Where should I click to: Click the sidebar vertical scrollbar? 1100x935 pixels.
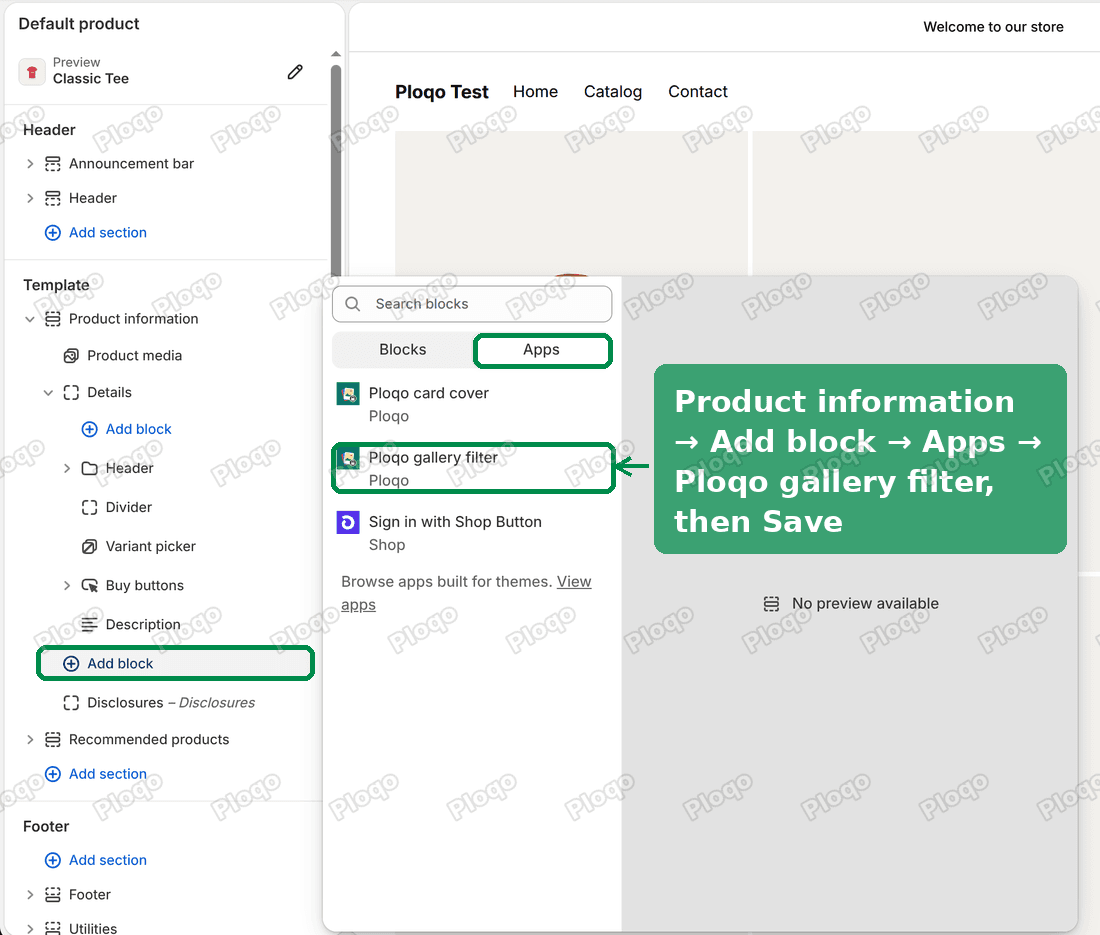click(x=336, y=168)
